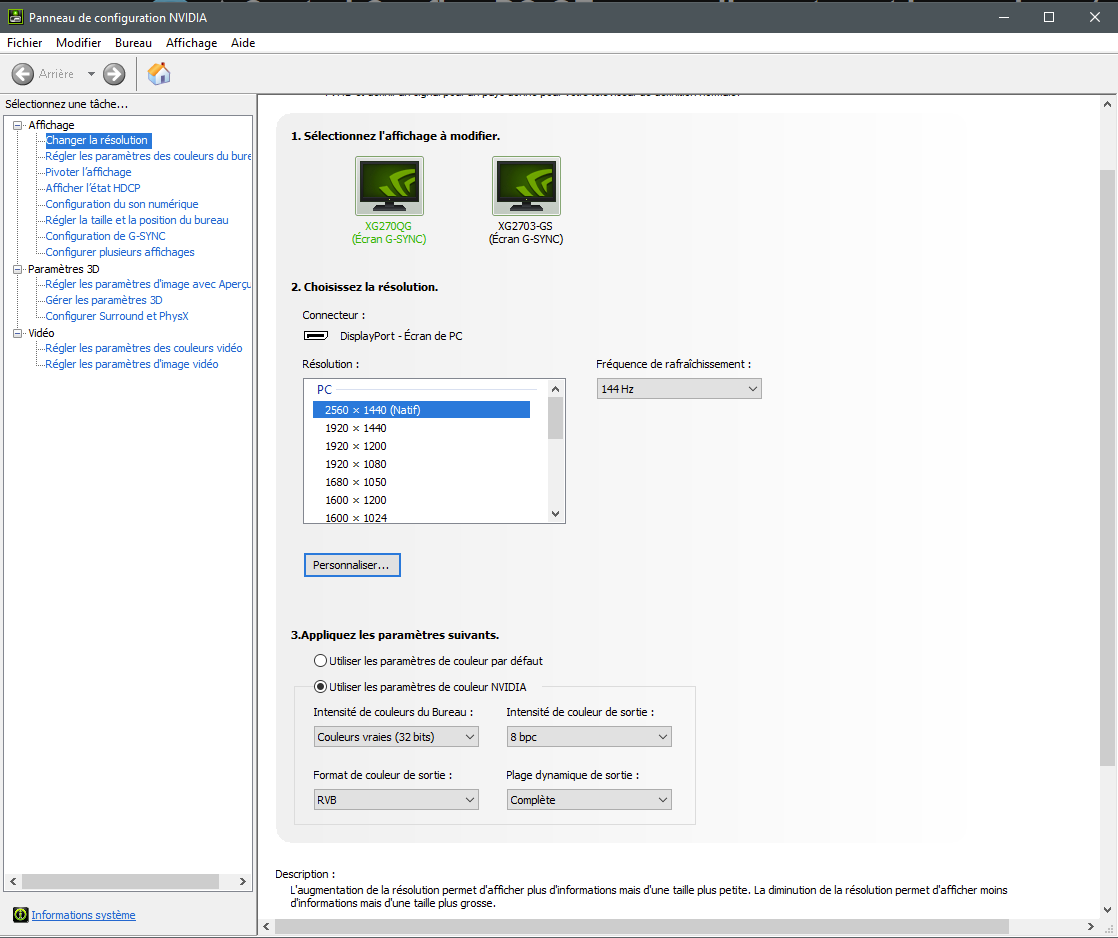Click the Forward arrow icon
The image size is (1118, 938).
point(114,73)
